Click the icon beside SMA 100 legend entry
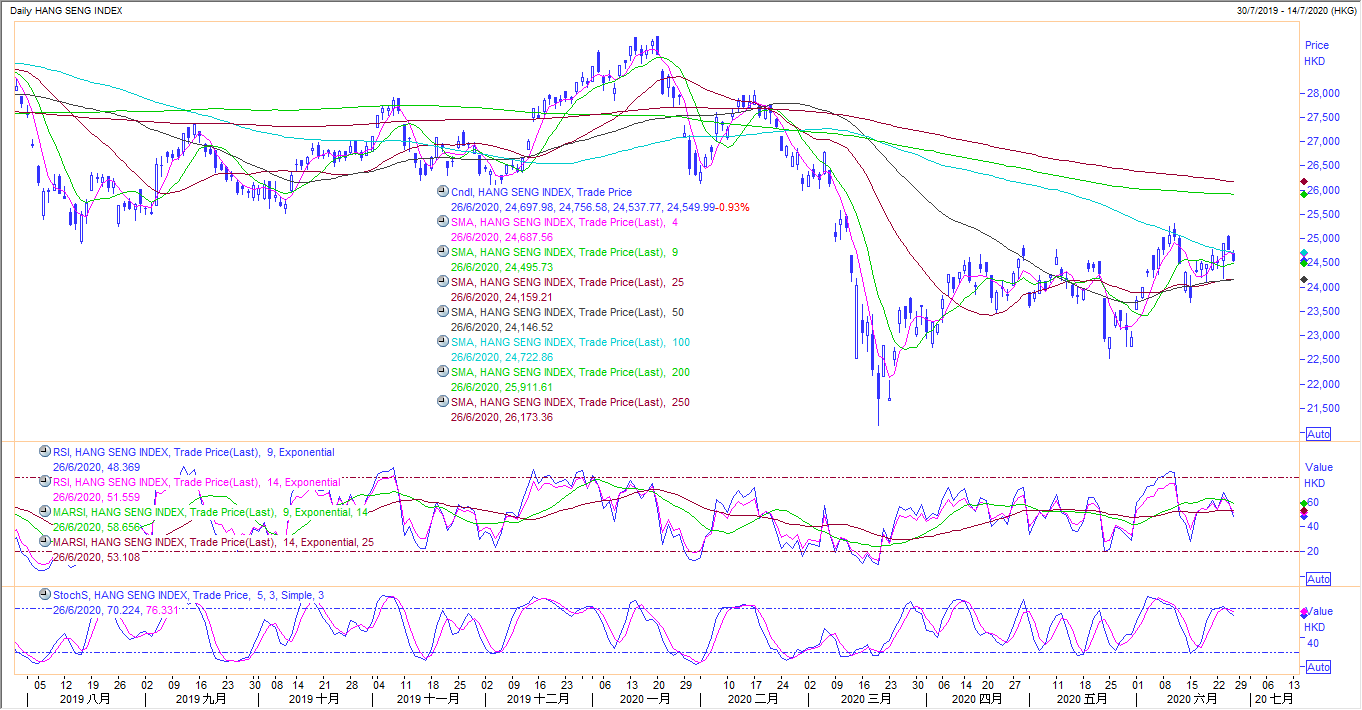Screen dimensions: 1362x710 tap(443, 342)
